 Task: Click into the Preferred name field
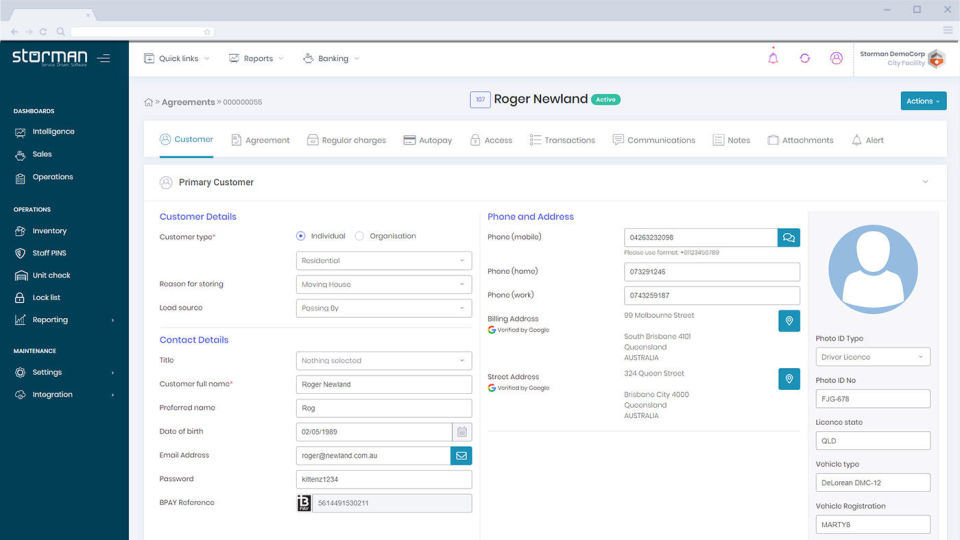point(383,408)
